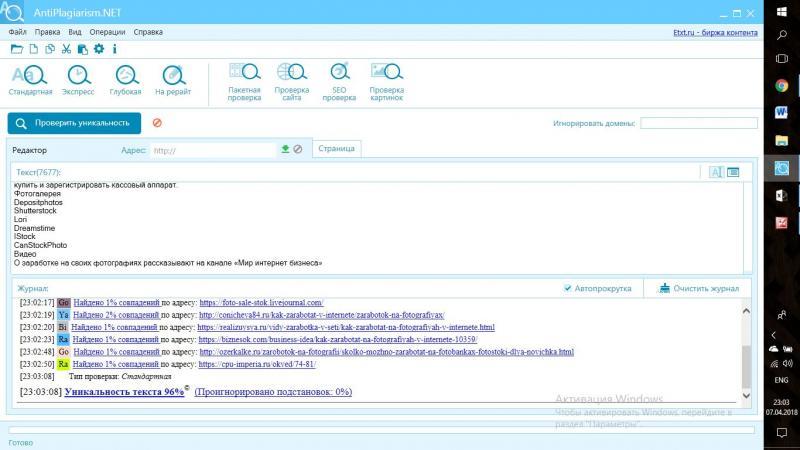Click the cut scissors toolbar icon

click(66, 49)
